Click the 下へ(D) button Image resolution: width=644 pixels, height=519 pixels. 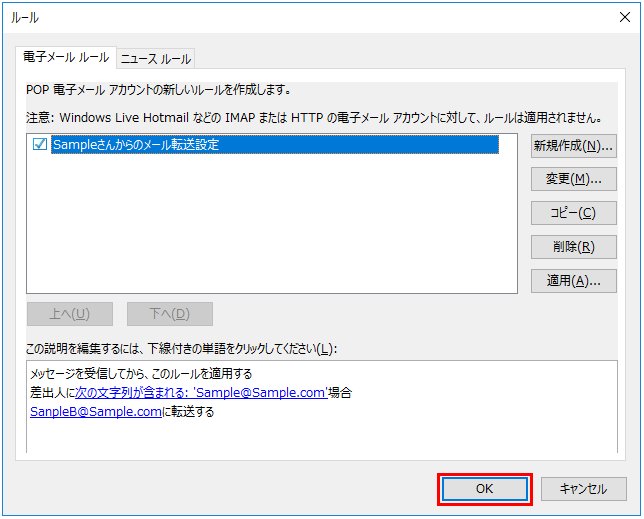point(170,314)
